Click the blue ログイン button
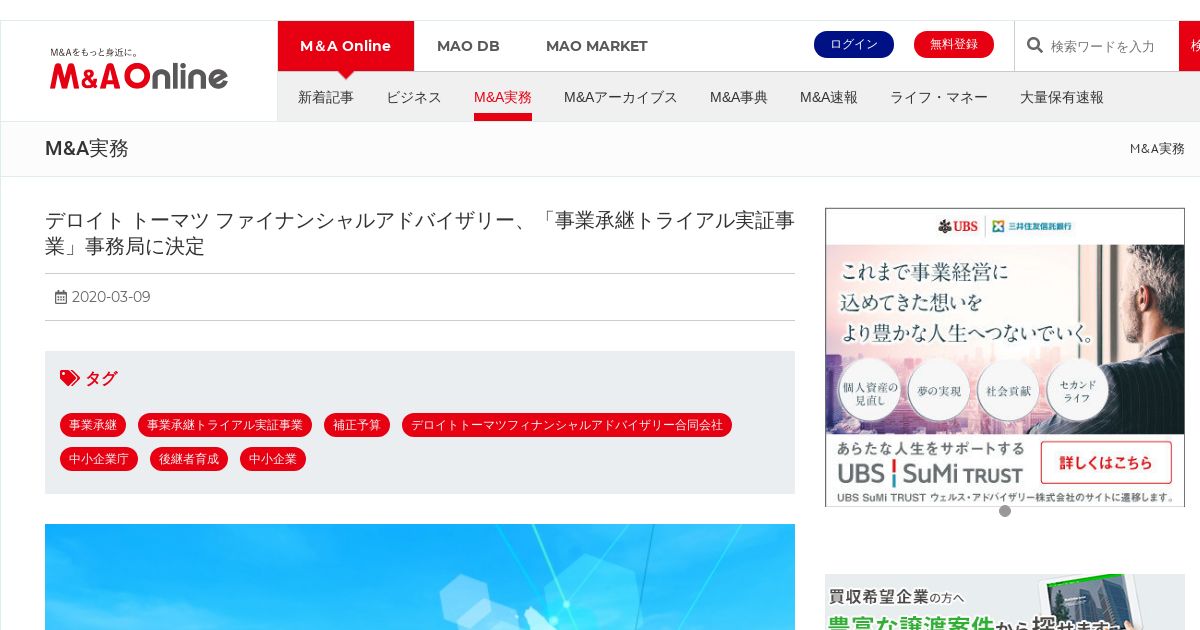The height and width of the screenshot is (630, 1200). [x=854, y=44]
